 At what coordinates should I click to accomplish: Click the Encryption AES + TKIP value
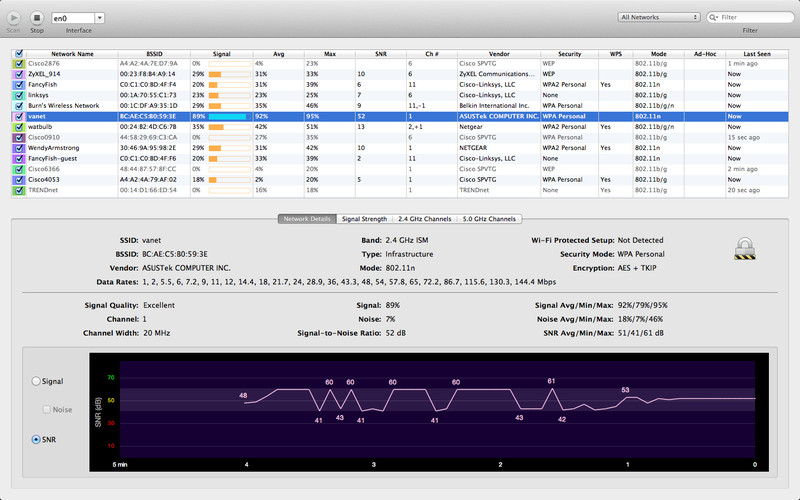pyautogui.click(x=637, y=268)
